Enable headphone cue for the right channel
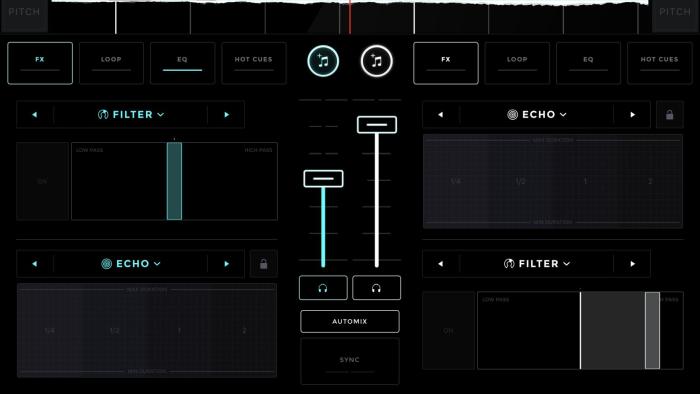Screen dimensions: 700x394 pyautogui.click(x=376, y=288)
